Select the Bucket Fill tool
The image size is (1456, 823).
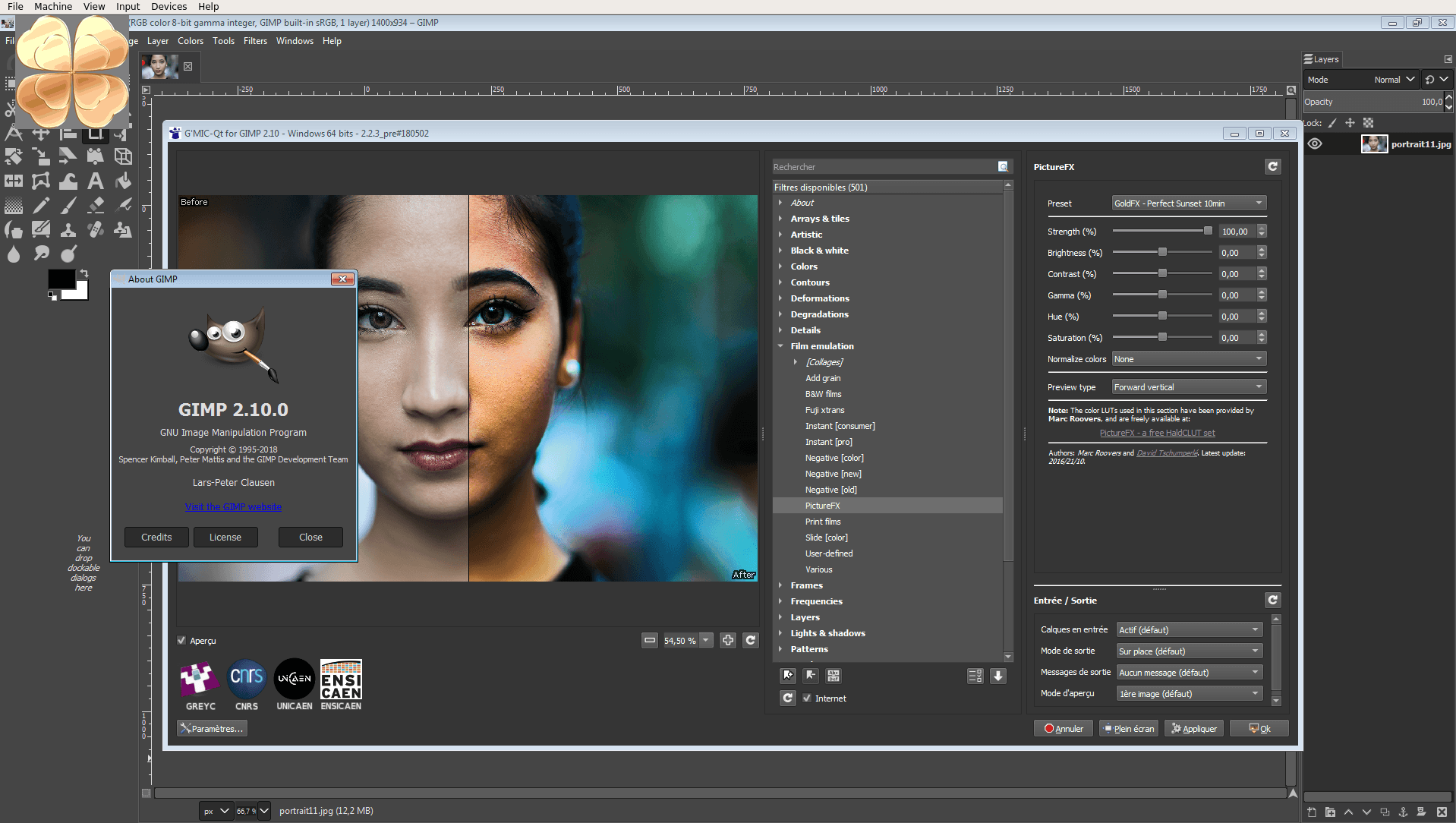pos(123,181)
